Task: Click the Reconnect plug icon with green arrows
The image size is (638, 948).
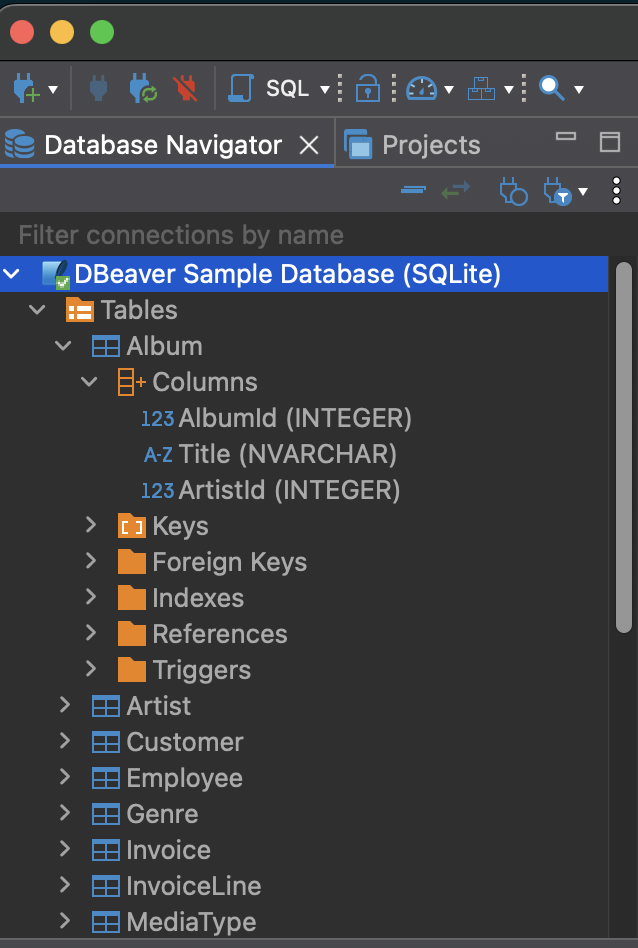Action: pyautogui.click(x=142, y=89)
